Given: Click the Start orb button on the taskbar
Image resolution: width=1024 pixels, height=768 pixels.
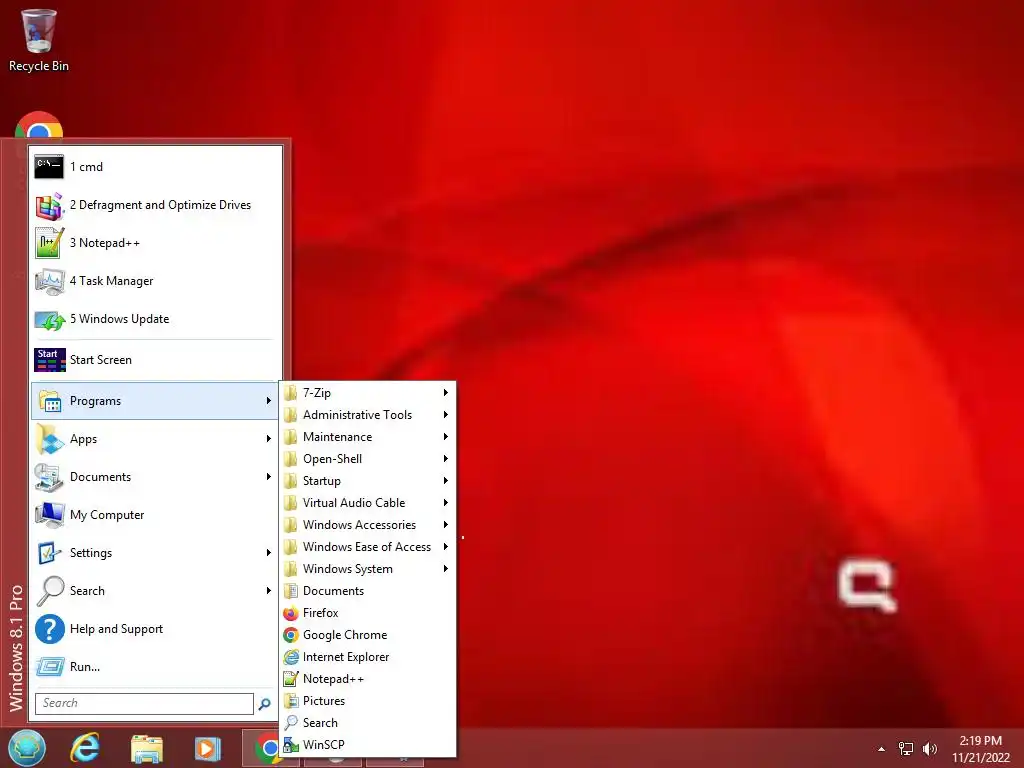Looking at the screenshot, I should tap(26, 748).
